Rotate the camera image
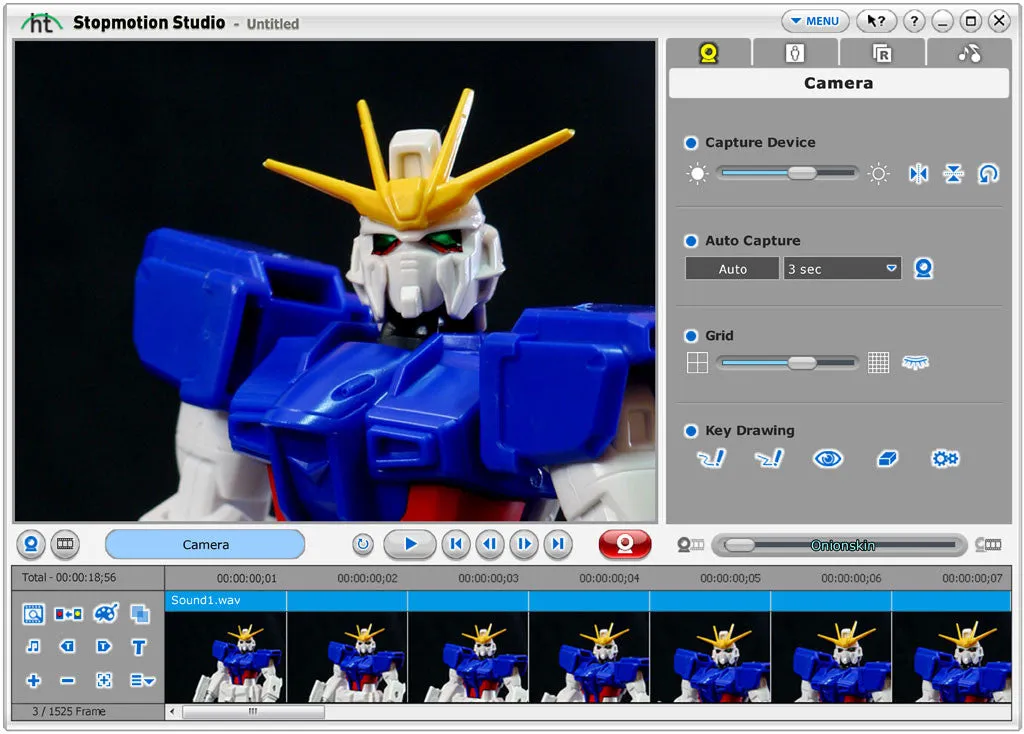The image size is (1024, 734). [x=988, y=174]
